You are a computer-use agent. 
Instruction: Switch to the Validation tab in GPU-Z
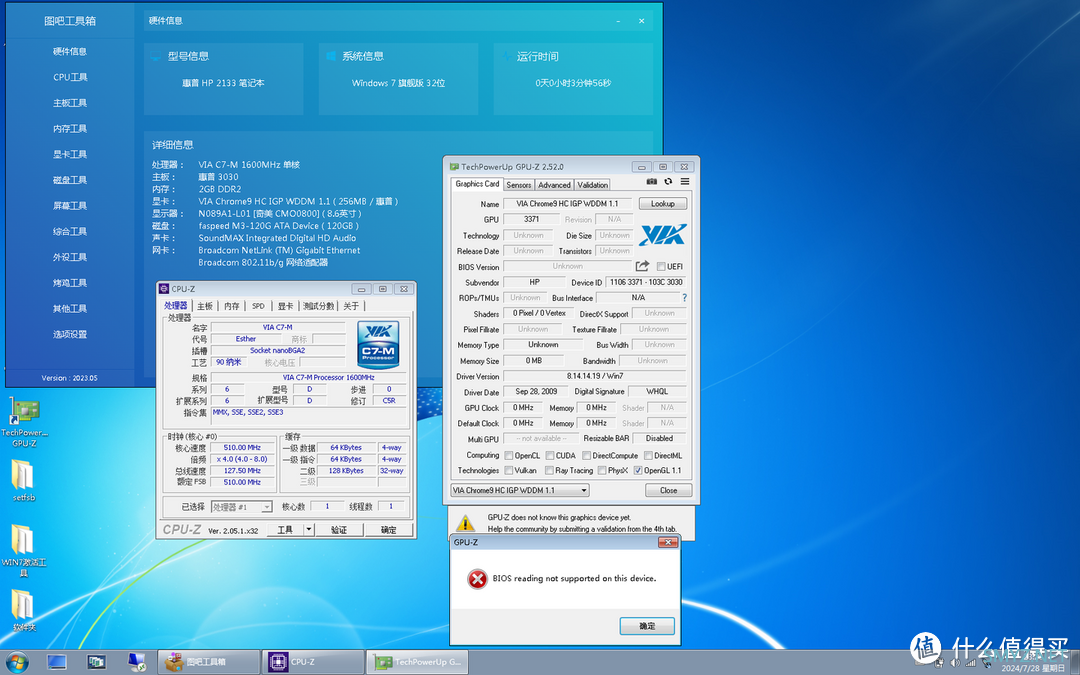(x=592, y=185)
